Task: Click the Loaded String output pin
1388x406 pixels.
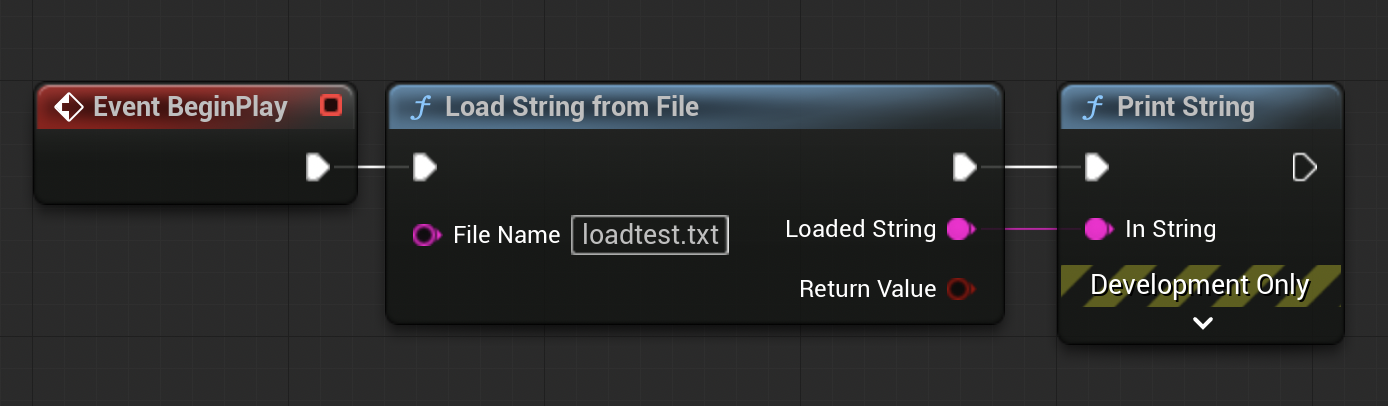Action: click(961, 229)
